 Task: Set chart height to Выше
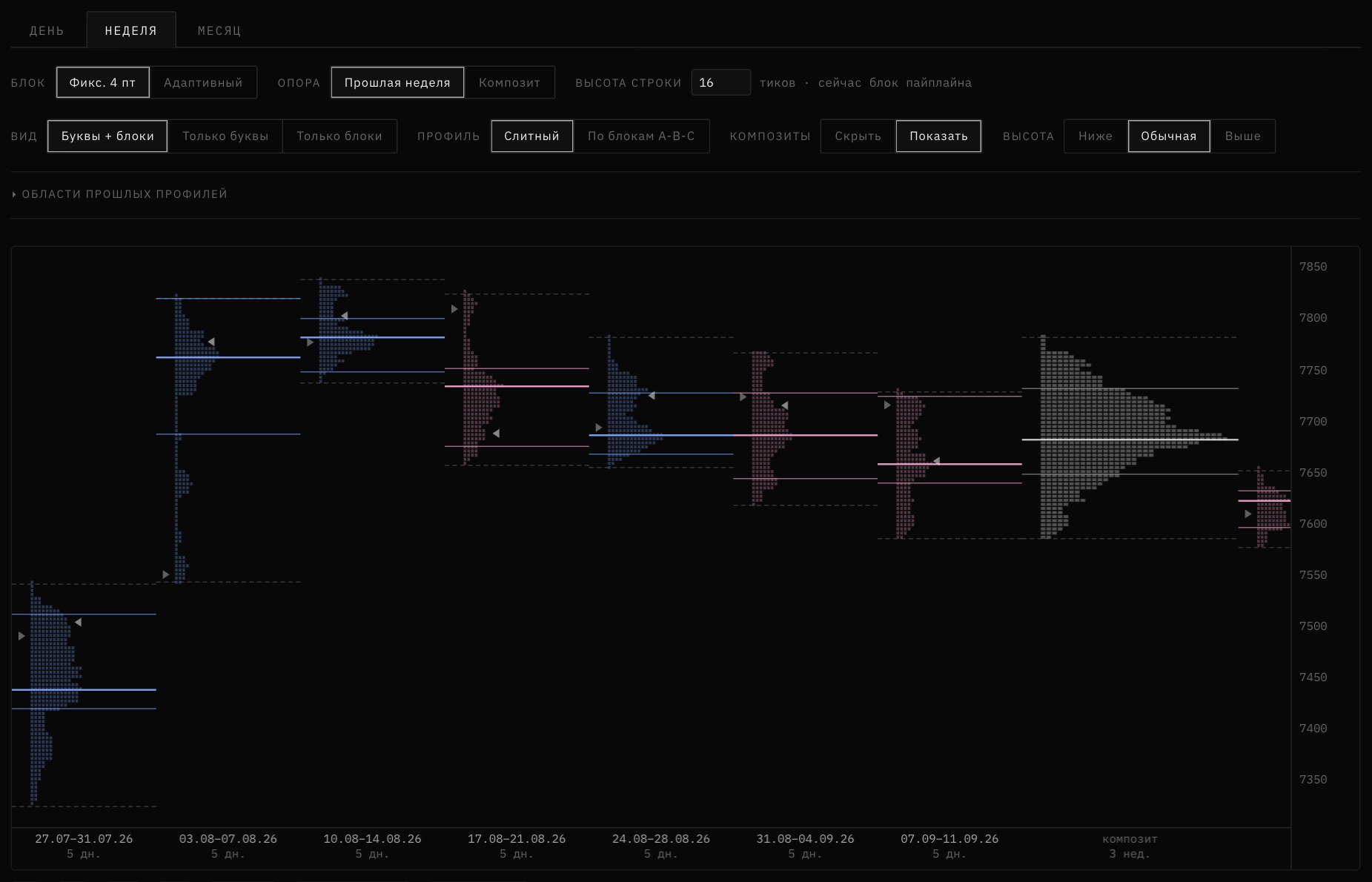coord(1242,136)
